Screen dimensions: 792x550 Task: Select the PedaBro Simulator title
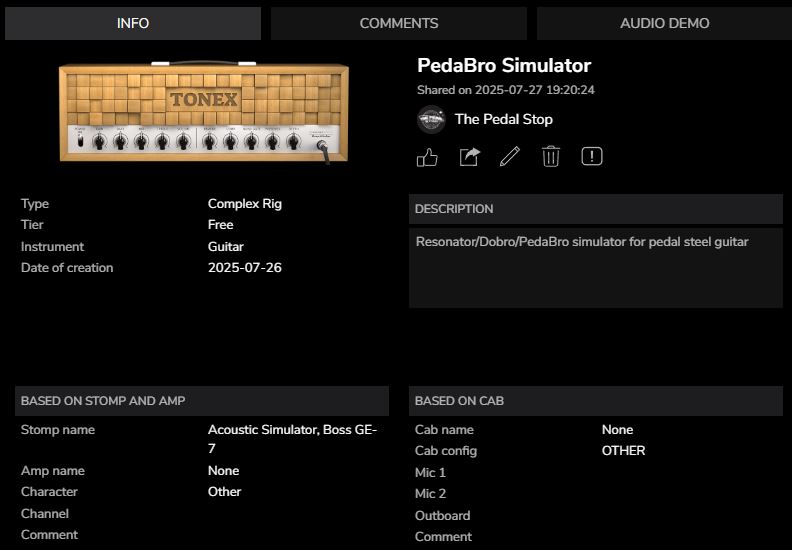click(504, 66)
